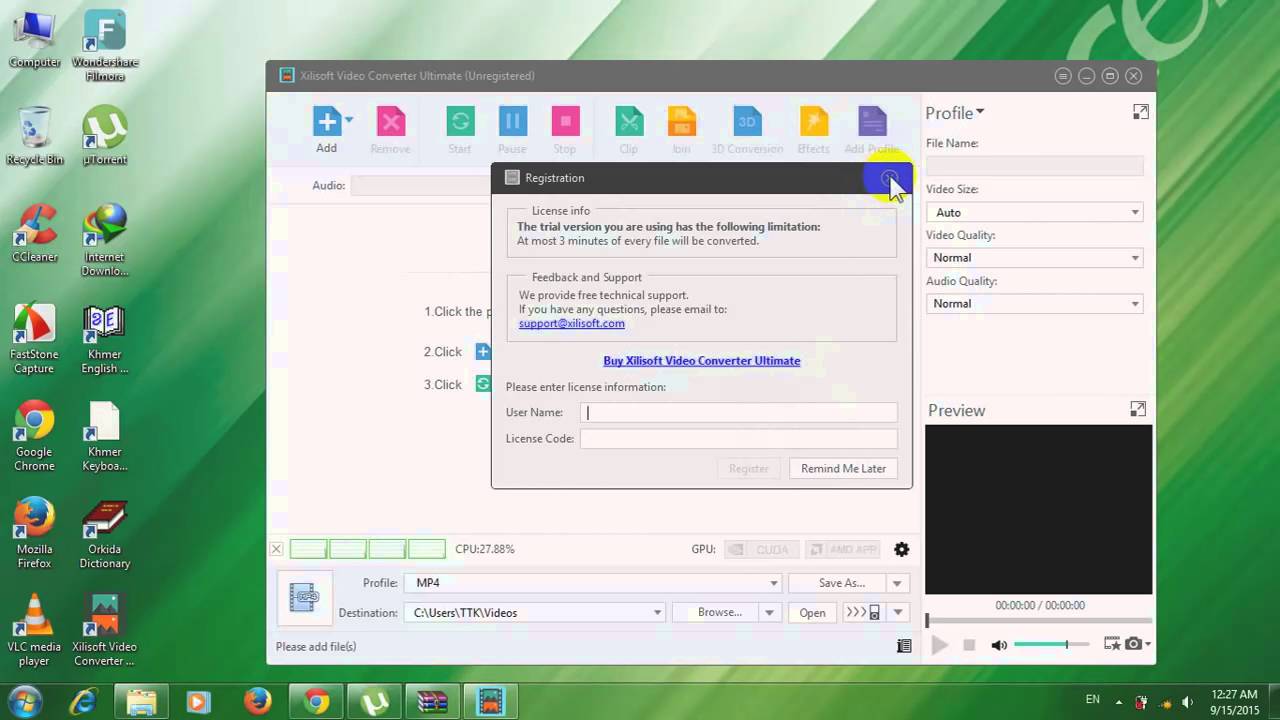Select the Join tool icon
The image size is (1280, 720).
681,122
